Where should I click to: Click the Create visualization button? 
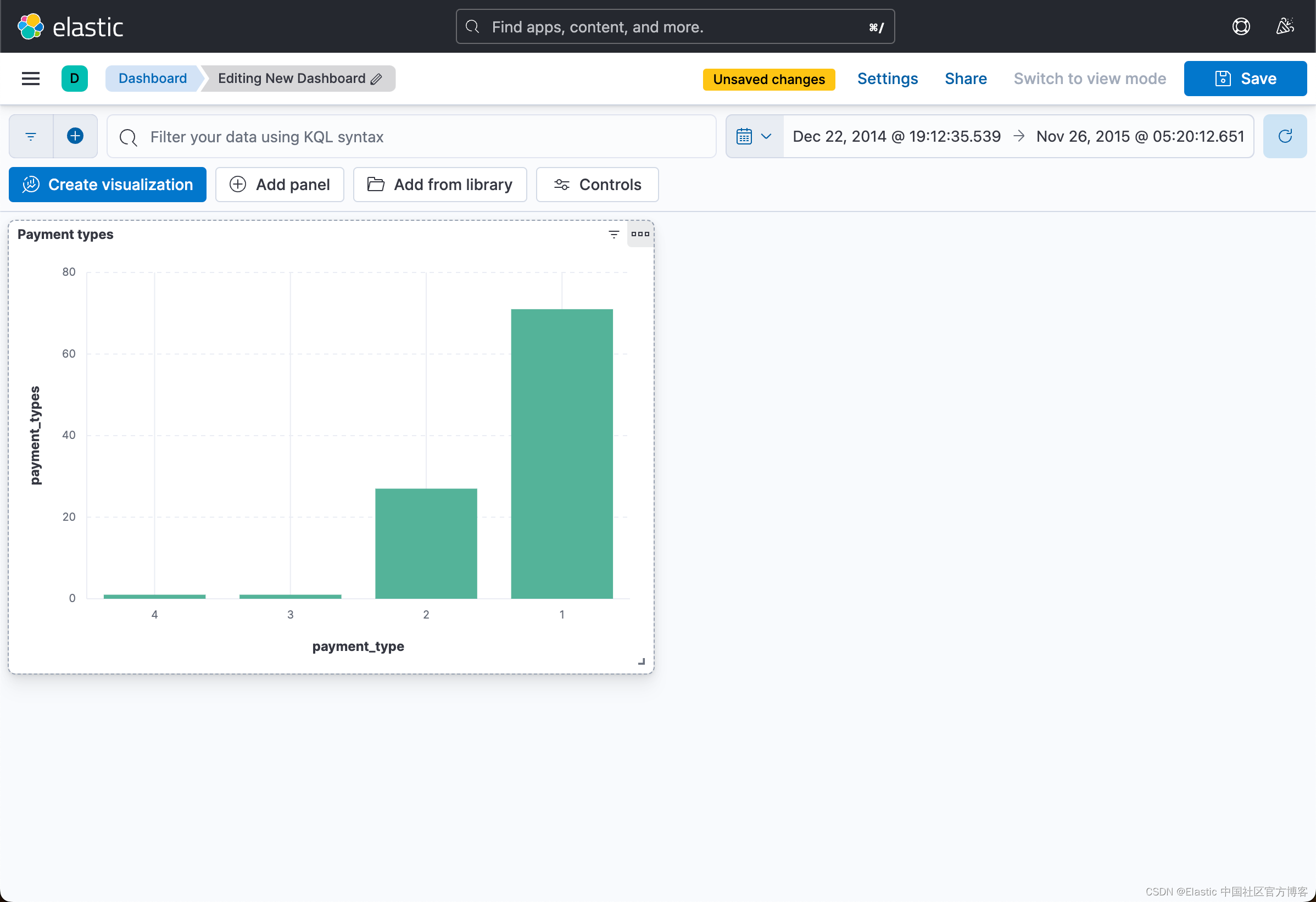pos(108,185)
